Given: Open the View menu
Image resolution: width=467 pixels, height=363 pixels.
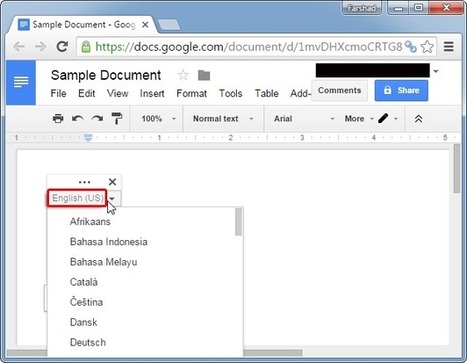Looking at the screenshot, I should click(117, 93).
